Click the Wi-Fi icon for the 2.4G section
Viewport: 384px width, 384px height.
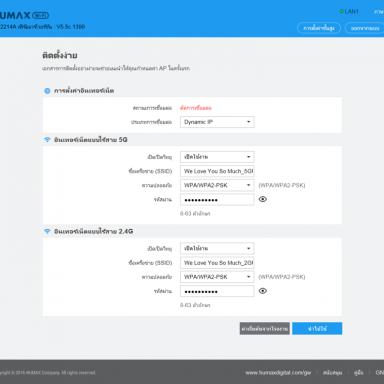tap(47, 231)
